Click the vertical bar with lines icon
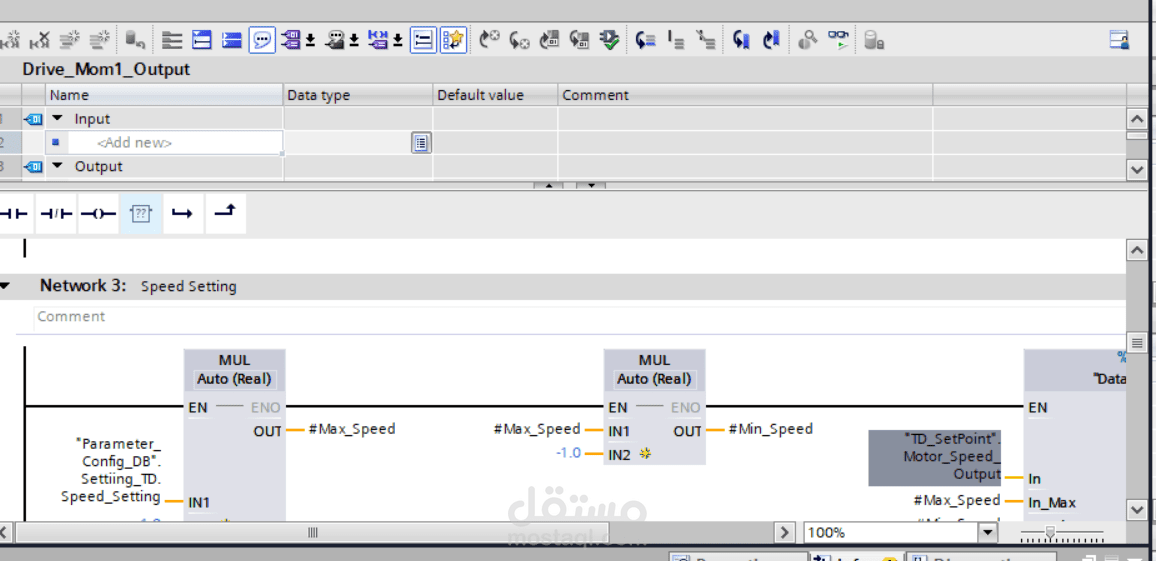The width and height of the screenshot is (1156, 561). (x=676, y=40)
